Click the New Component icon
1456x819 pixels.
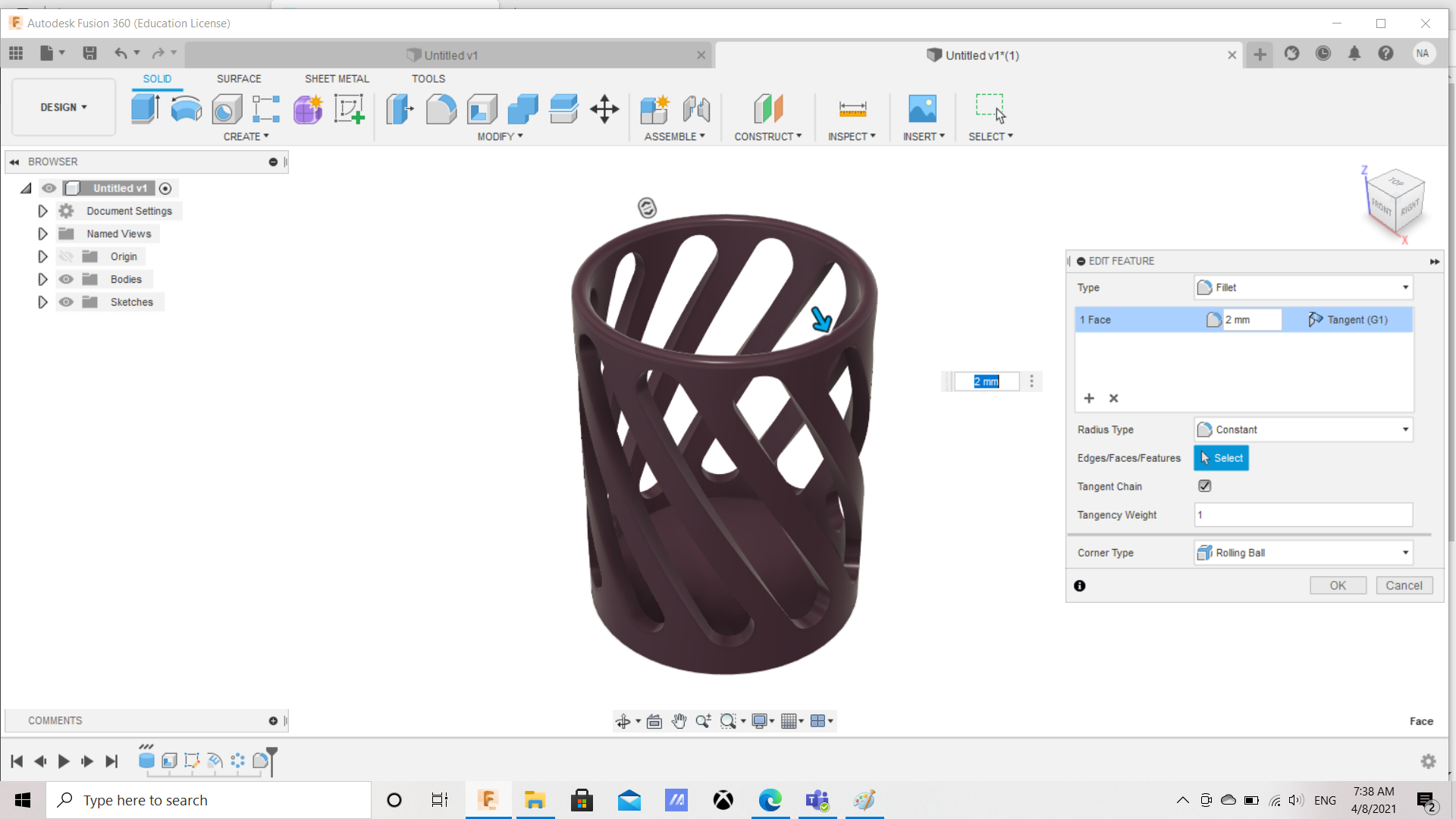(654, 109)
